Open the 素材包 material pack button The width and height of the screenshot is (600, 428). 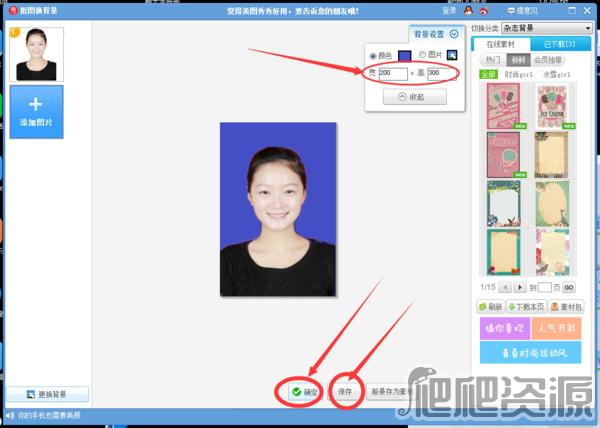(x=566, y=307)
